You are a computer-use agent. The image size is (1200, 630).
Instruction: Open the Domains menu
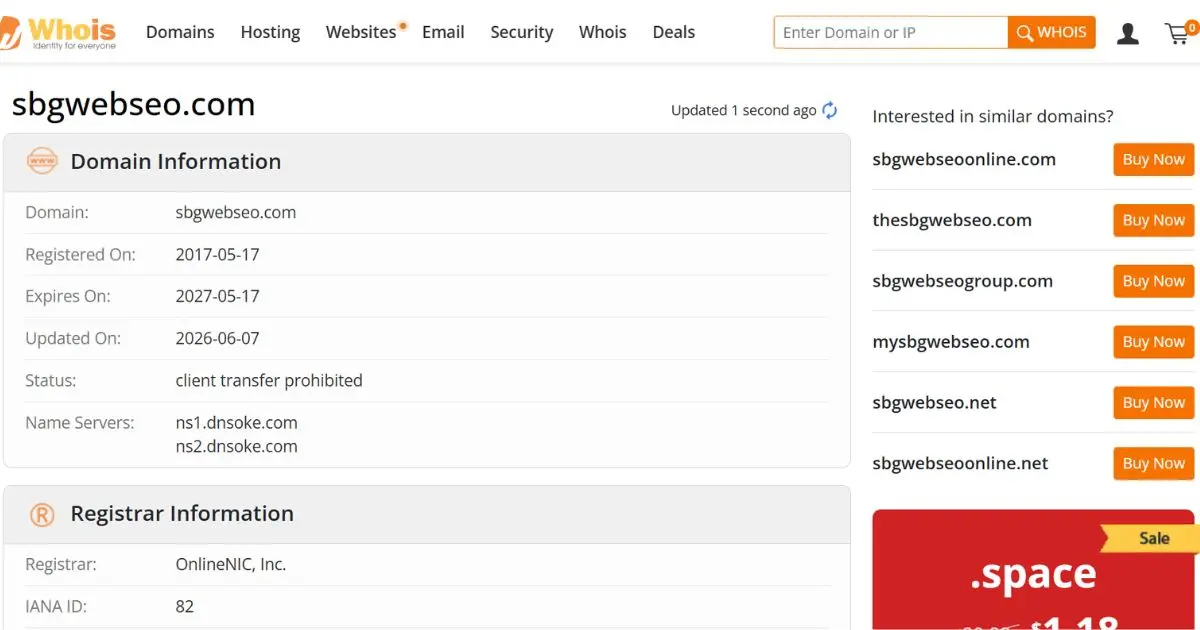pos(180,32)
